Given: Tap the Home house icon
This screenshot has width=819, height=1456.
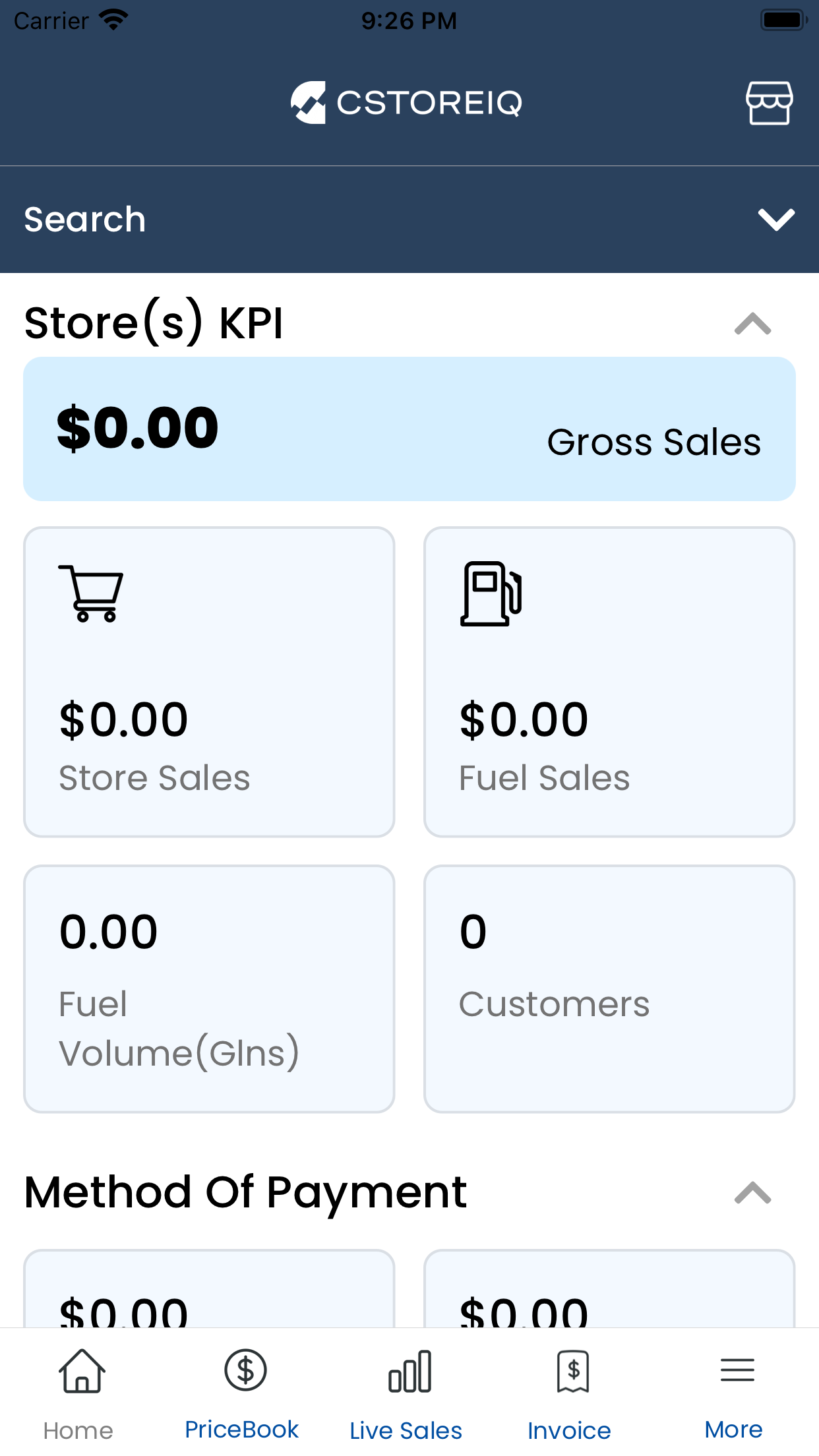Looking at the screenshot, I should [x=82, y=1371].
